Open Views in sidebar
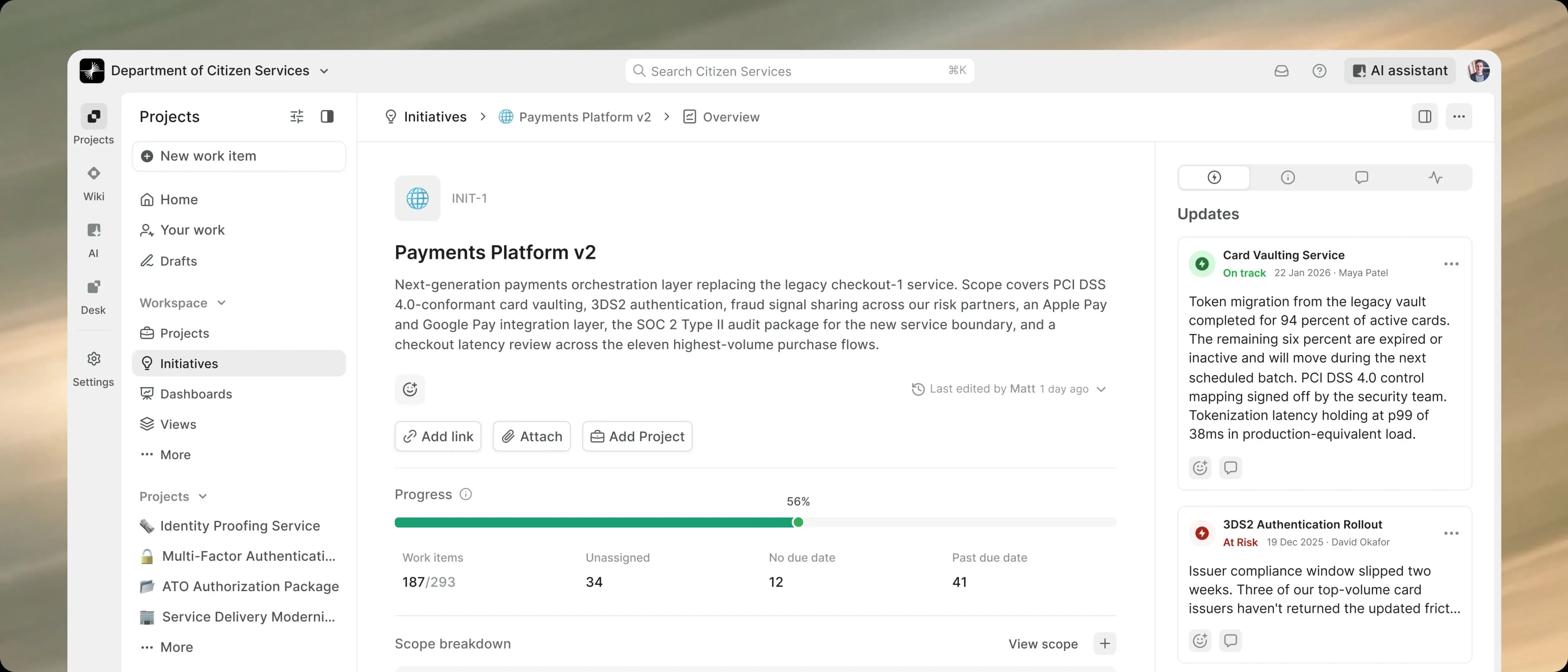The image size is (1568, 672). coord(238,424)
